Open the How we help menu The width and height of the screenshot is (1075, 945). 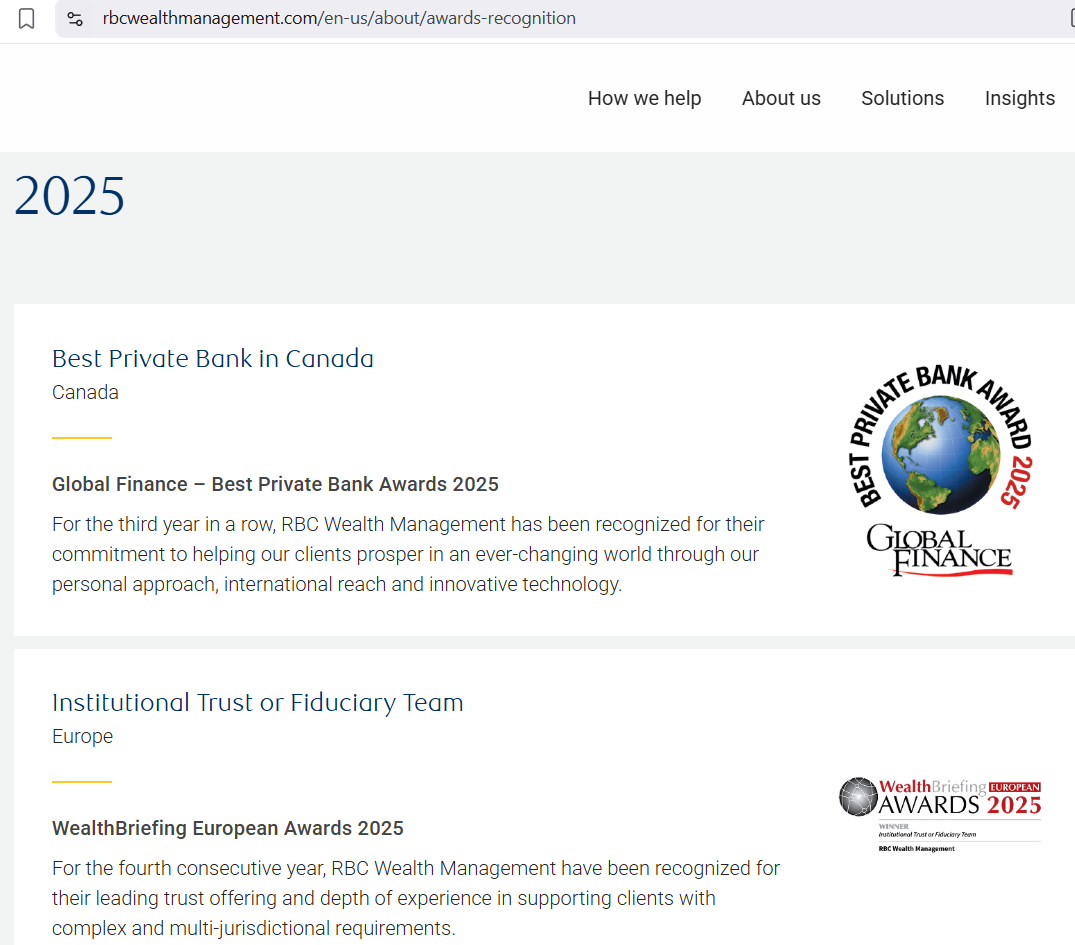pos(644,98)
